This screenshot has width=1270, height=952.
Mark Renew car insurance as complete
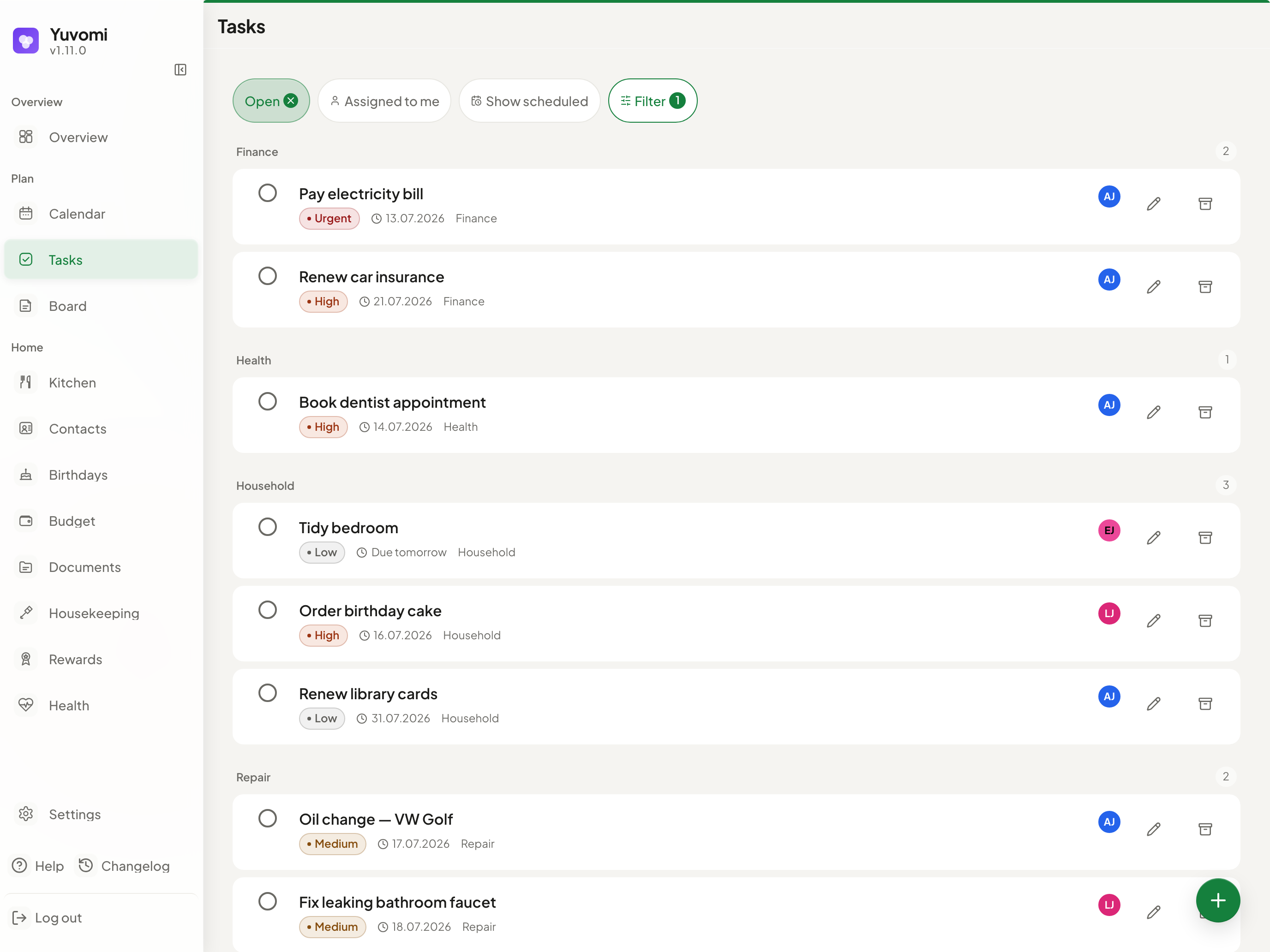coord(268,276)
